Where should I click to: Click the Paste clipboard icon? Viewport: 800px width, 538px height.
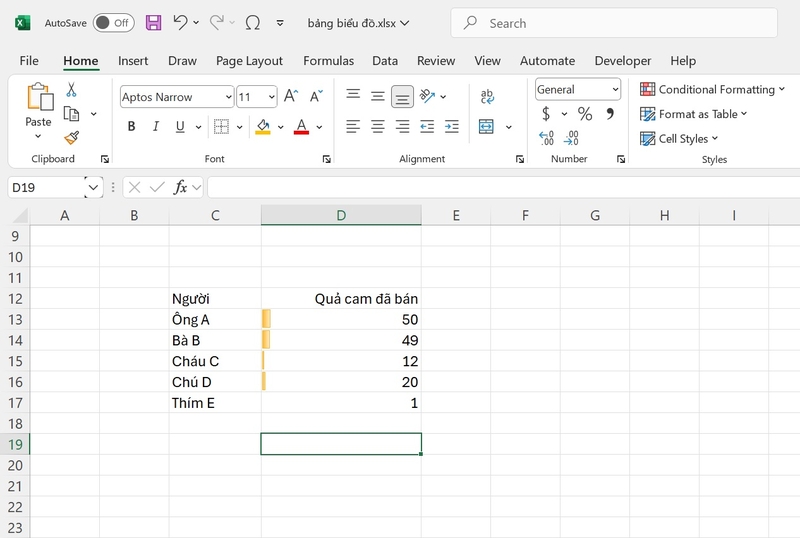coord(40,97)
